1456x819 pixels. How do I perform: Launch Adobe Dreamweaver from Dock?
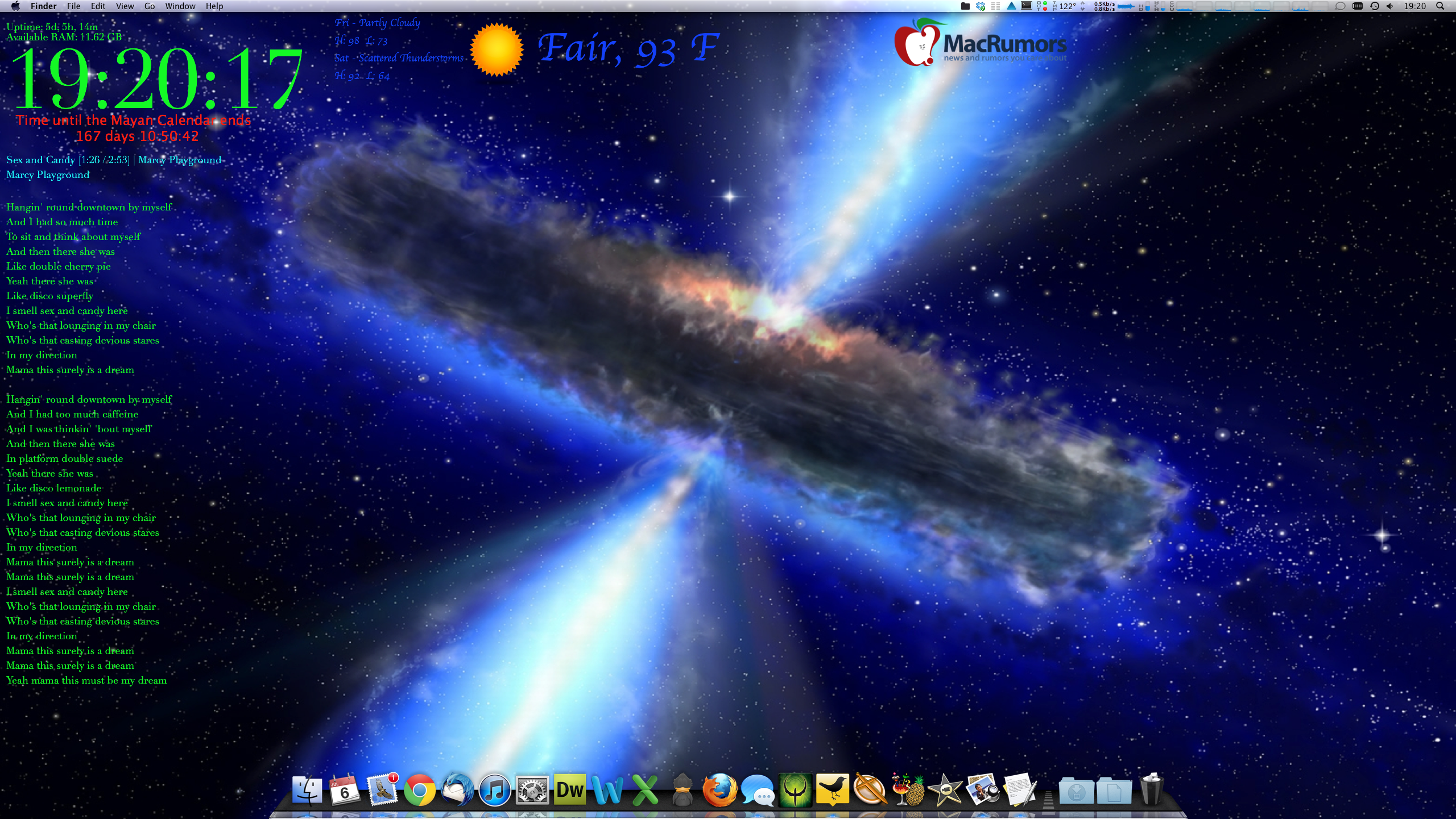pyautogui.click(x=570, y=790)
